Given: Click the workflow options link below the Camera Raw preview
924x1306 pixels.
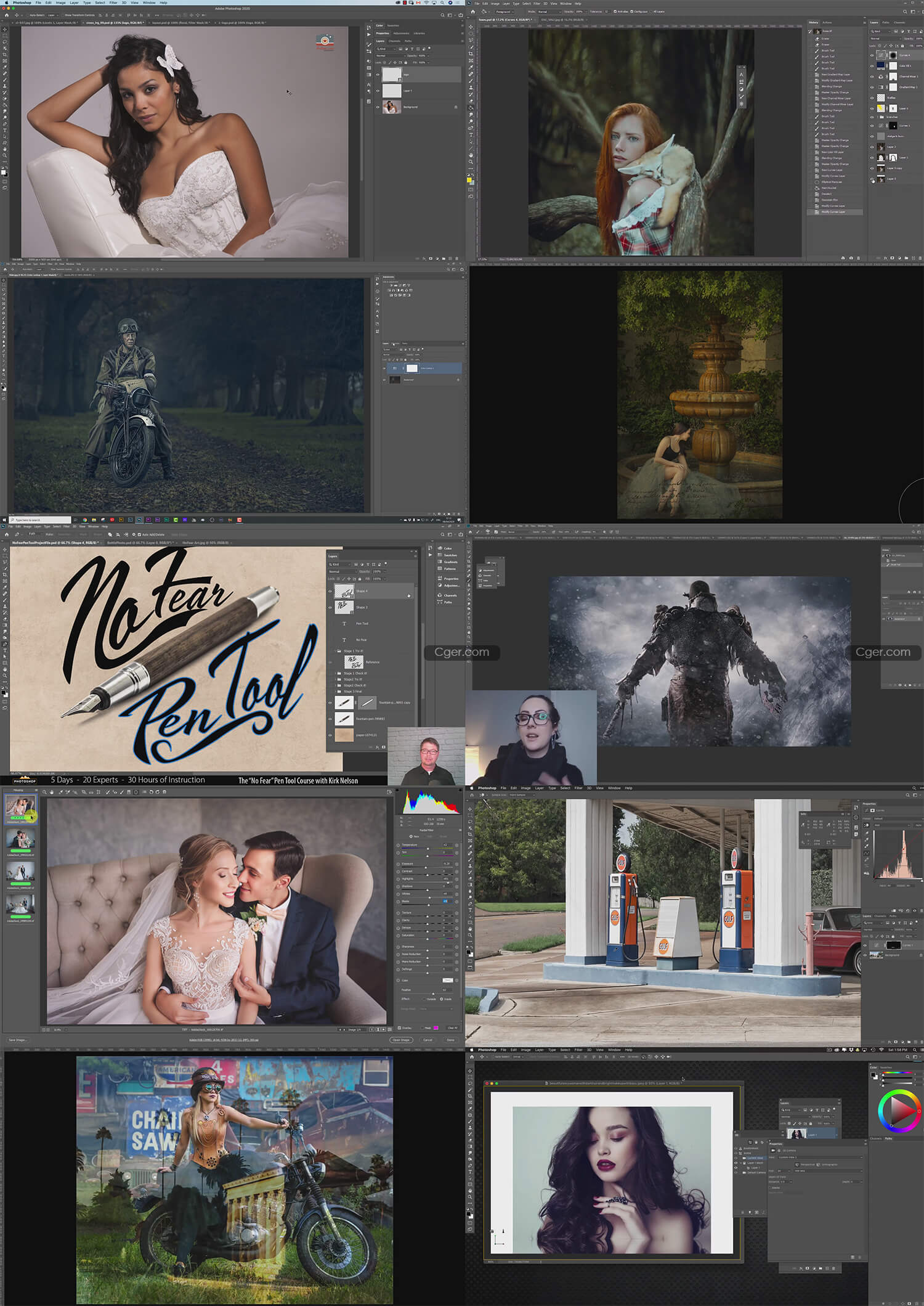Looking at the screenshot, I should click(224, 1040).
